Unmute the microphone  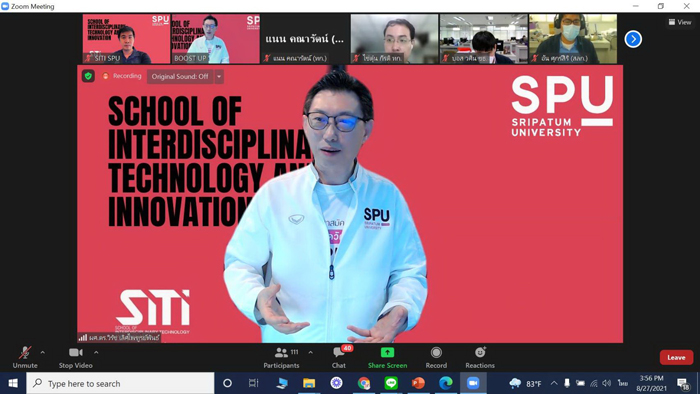point(25,358)
